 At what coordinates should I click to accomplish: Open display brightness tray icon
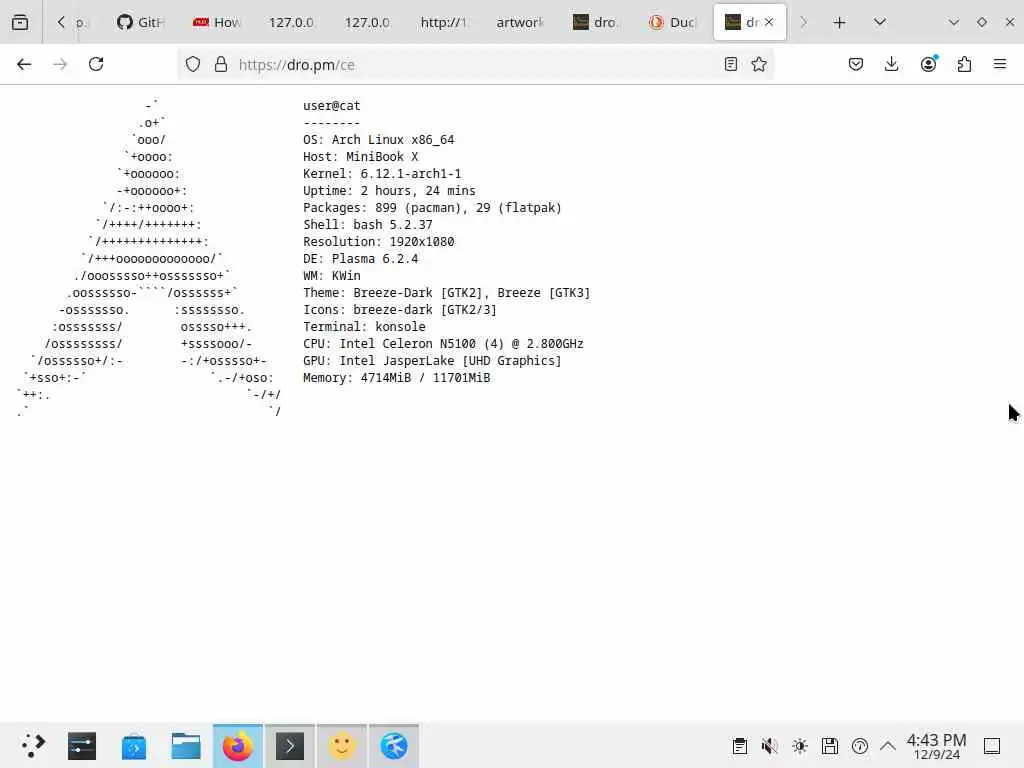click(x=800, y=746)
